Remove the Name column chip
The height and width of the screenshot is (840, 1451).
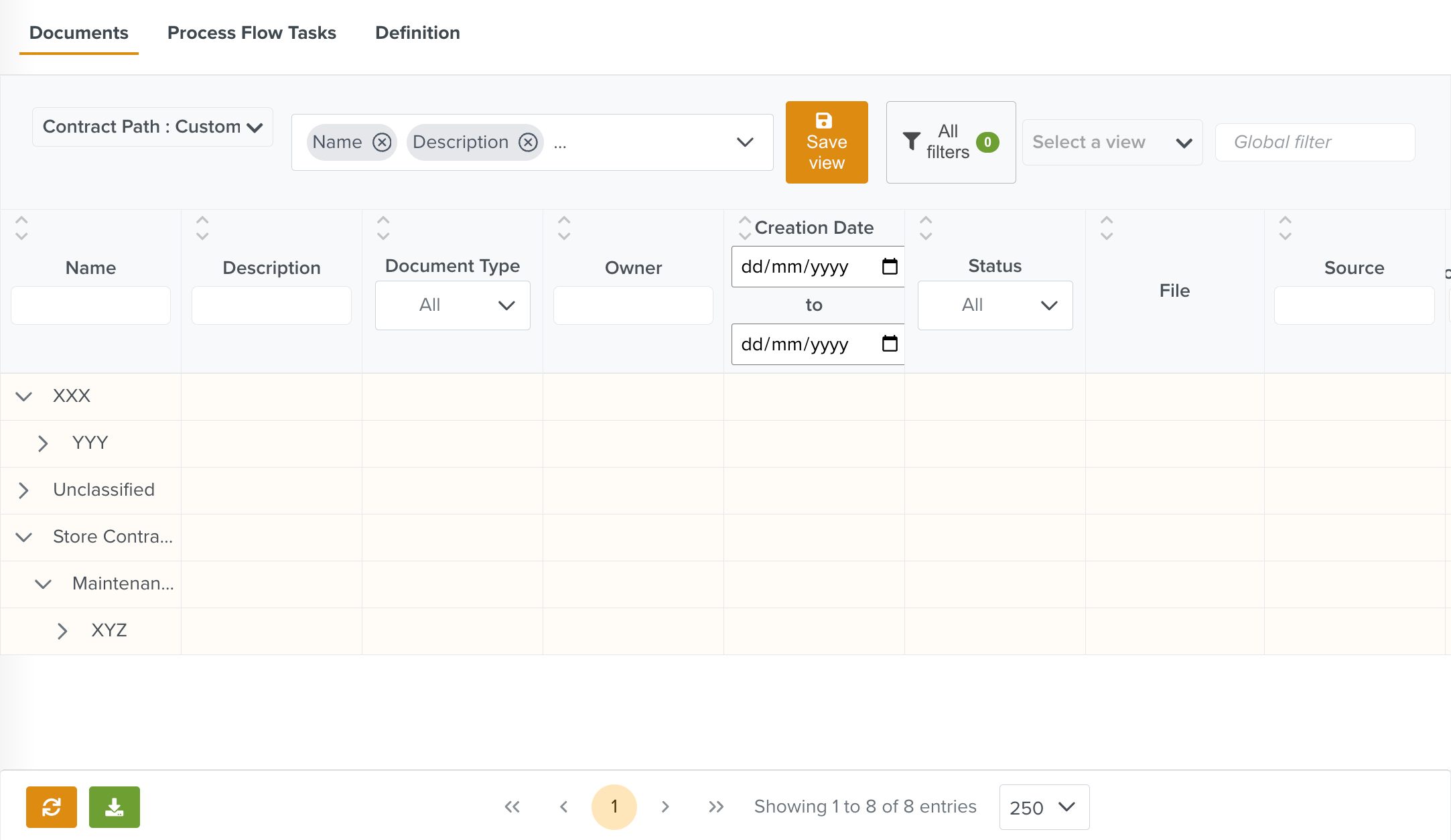382,142
